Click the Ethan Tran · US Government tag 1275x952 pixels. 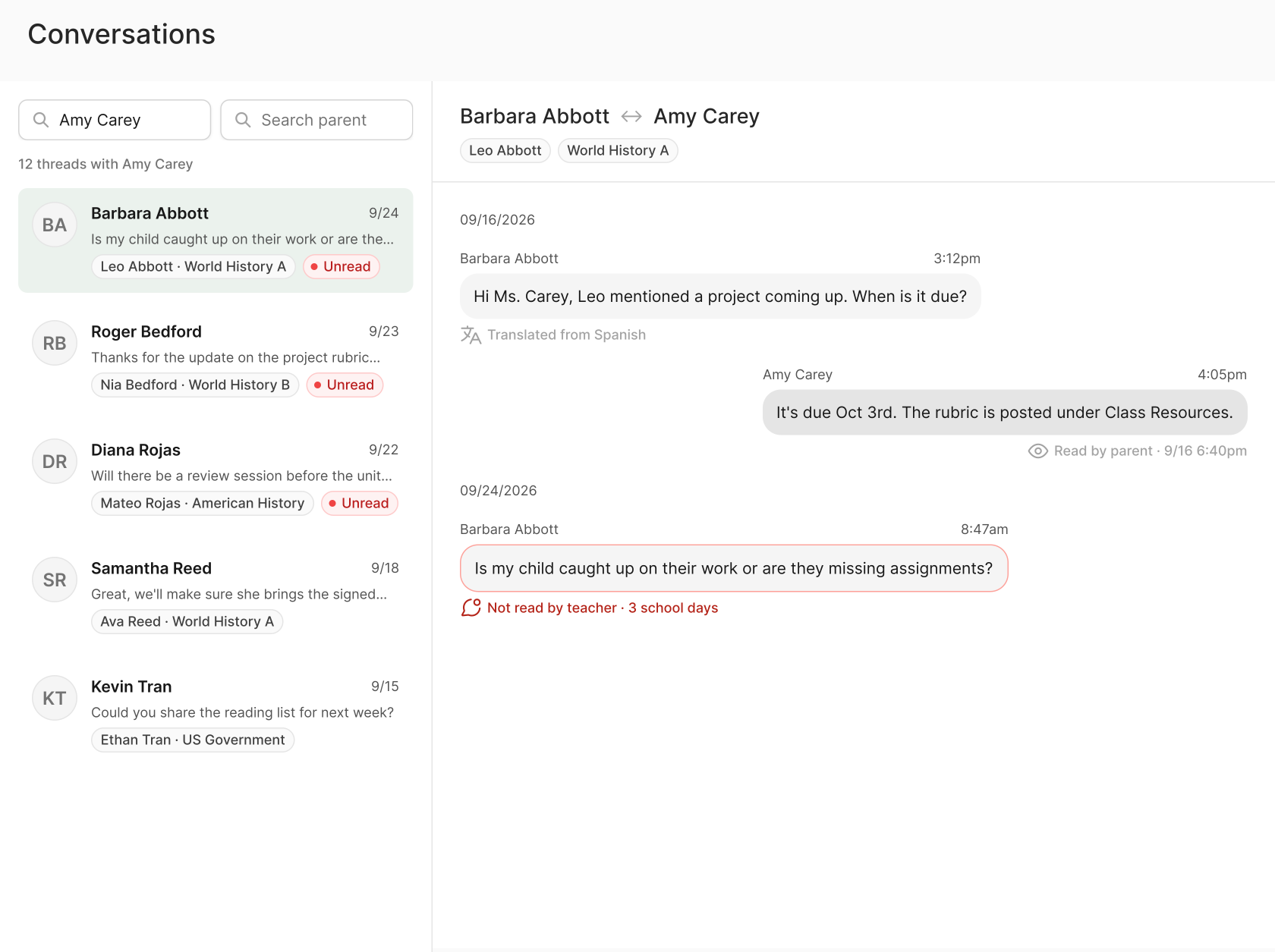(193, 740)
